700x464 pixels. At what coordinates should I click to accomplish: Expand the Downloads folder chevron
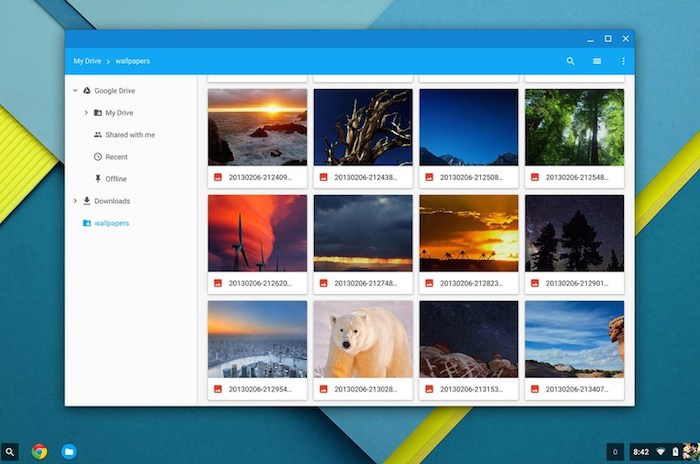tap(75, 201)
